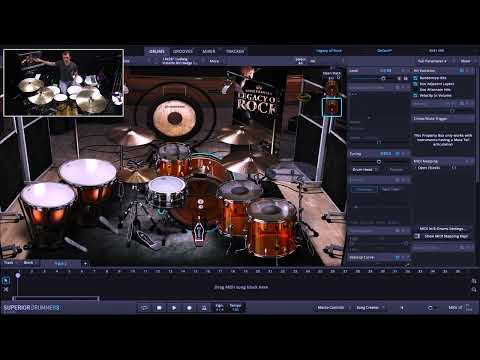480x360 pixels.
Task: Open the Block menu above the timeline
Action: (28, 263)
